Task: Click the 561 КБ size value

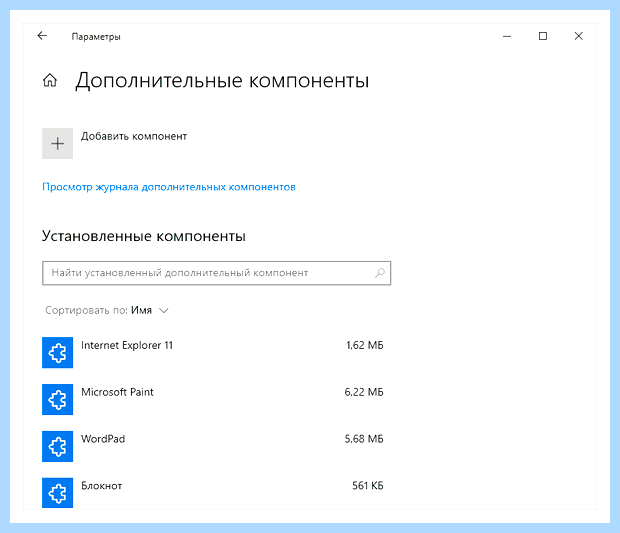Action: point(368,486)
